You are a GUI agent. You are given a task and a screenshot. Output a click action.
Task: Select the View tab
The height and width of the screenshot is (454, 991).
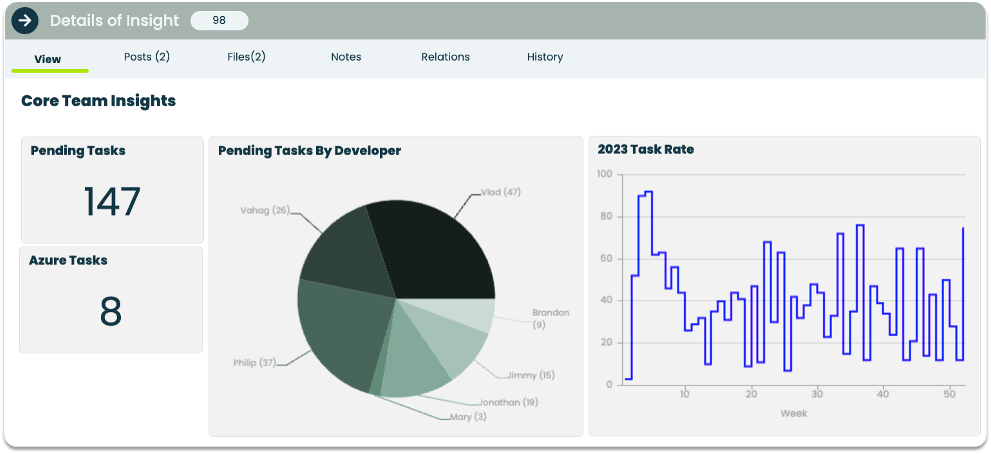48,59
